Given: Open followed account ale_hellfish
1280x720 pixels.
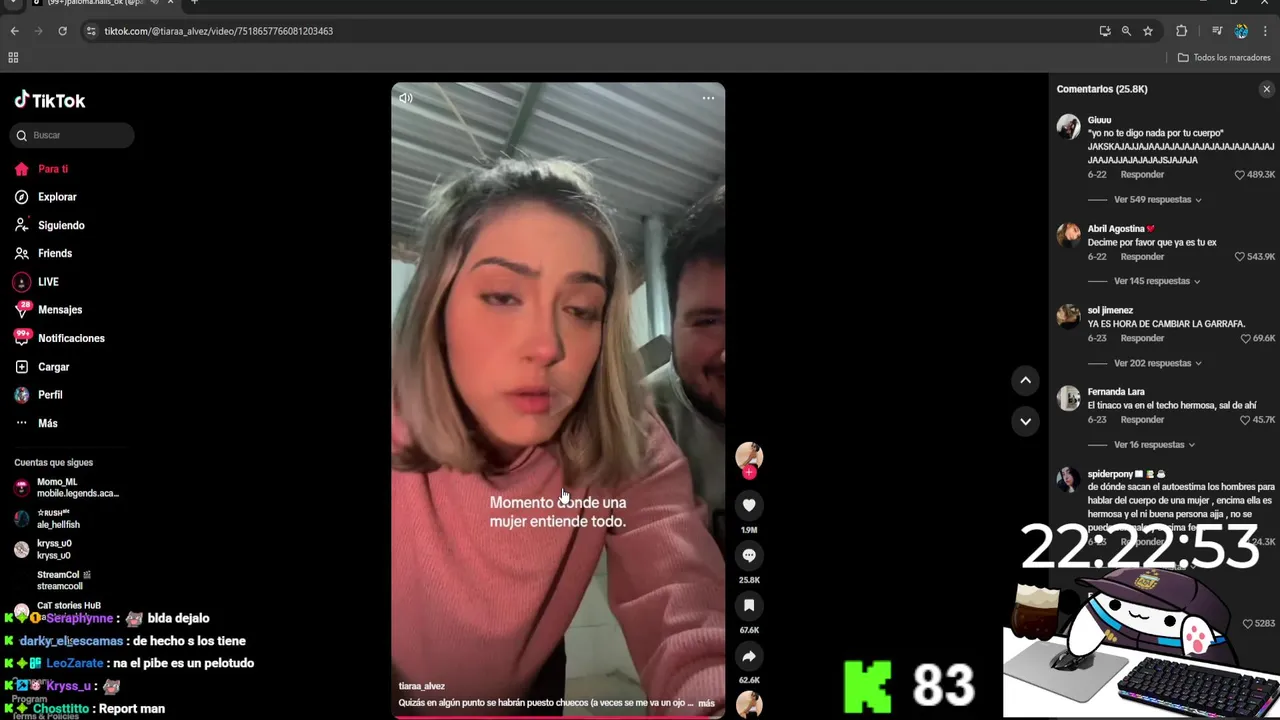Looking at the screenshot, I should pyautogui.click(x=50, y=518).
